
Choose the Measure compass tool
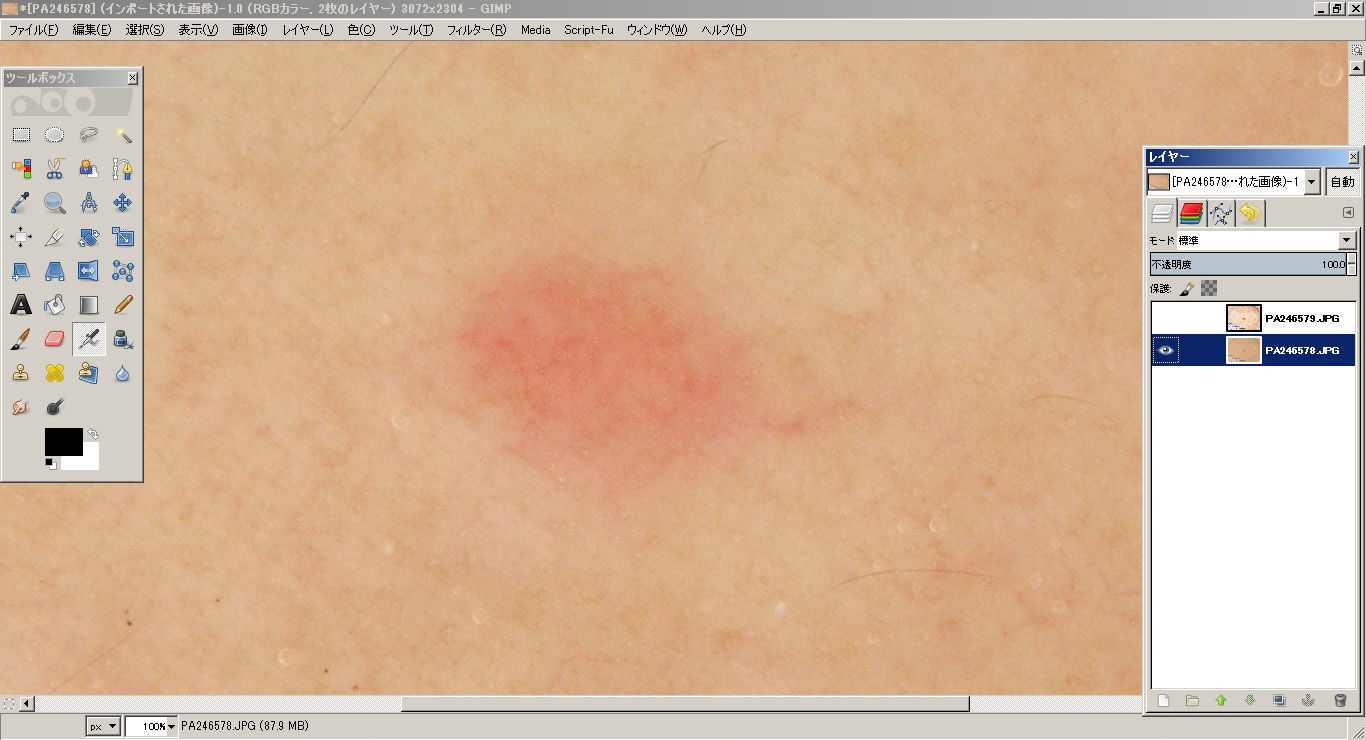pyautogui.click(x=89, y=203)
